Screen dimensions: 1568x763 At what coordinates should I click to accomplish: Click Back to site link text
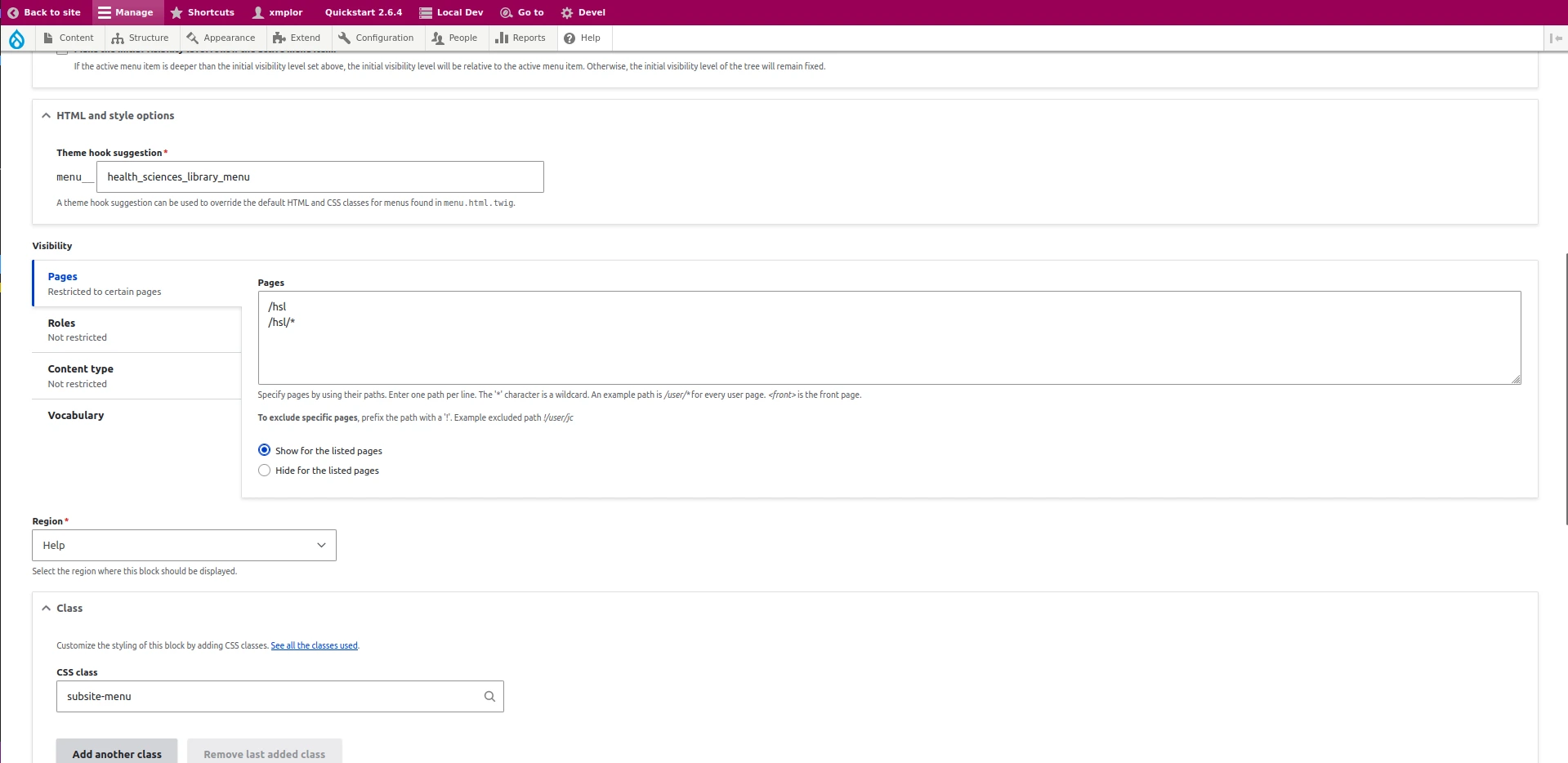coord(52,12)
